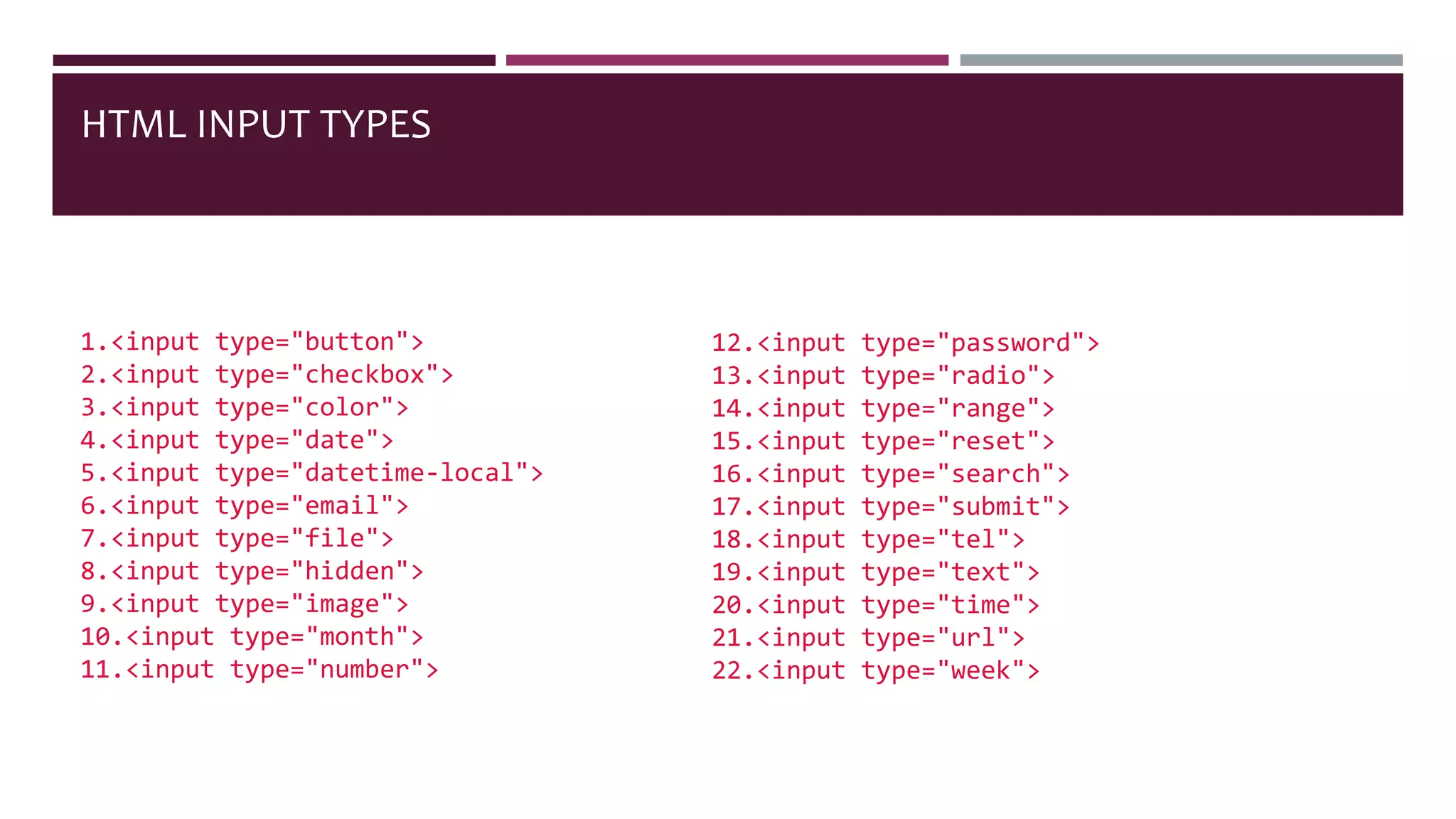1456x819 pixels.
Task: Click the input type="week" entry
Action: point(876,670)
